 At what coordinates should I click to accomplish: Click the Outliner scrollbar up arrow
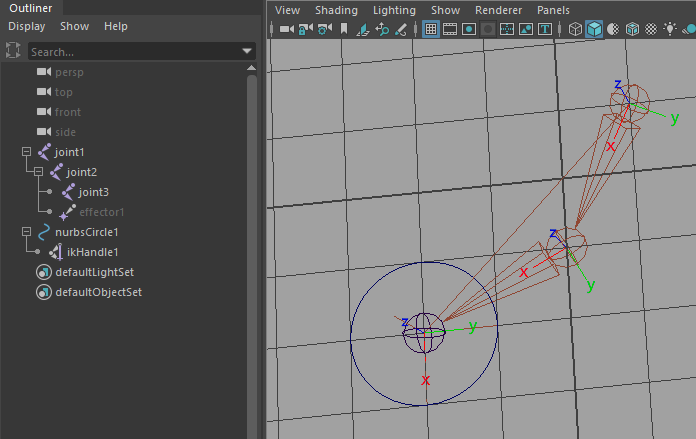pyautogui.click(x=251, y=68)
